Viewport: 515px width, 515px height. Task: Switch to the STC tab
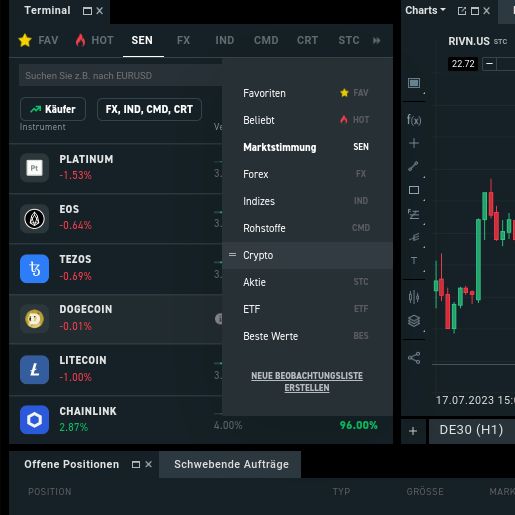pyautogui.click(x=349, y=40)
